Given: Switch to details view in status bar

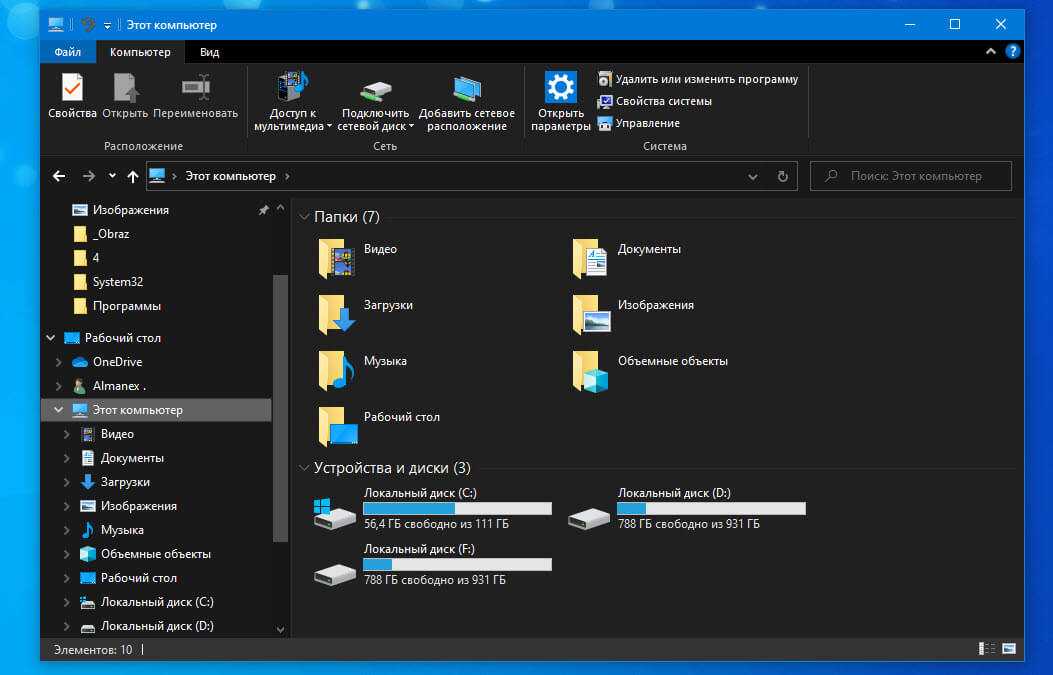Looking at the screenshot, I should coord(988,649).
